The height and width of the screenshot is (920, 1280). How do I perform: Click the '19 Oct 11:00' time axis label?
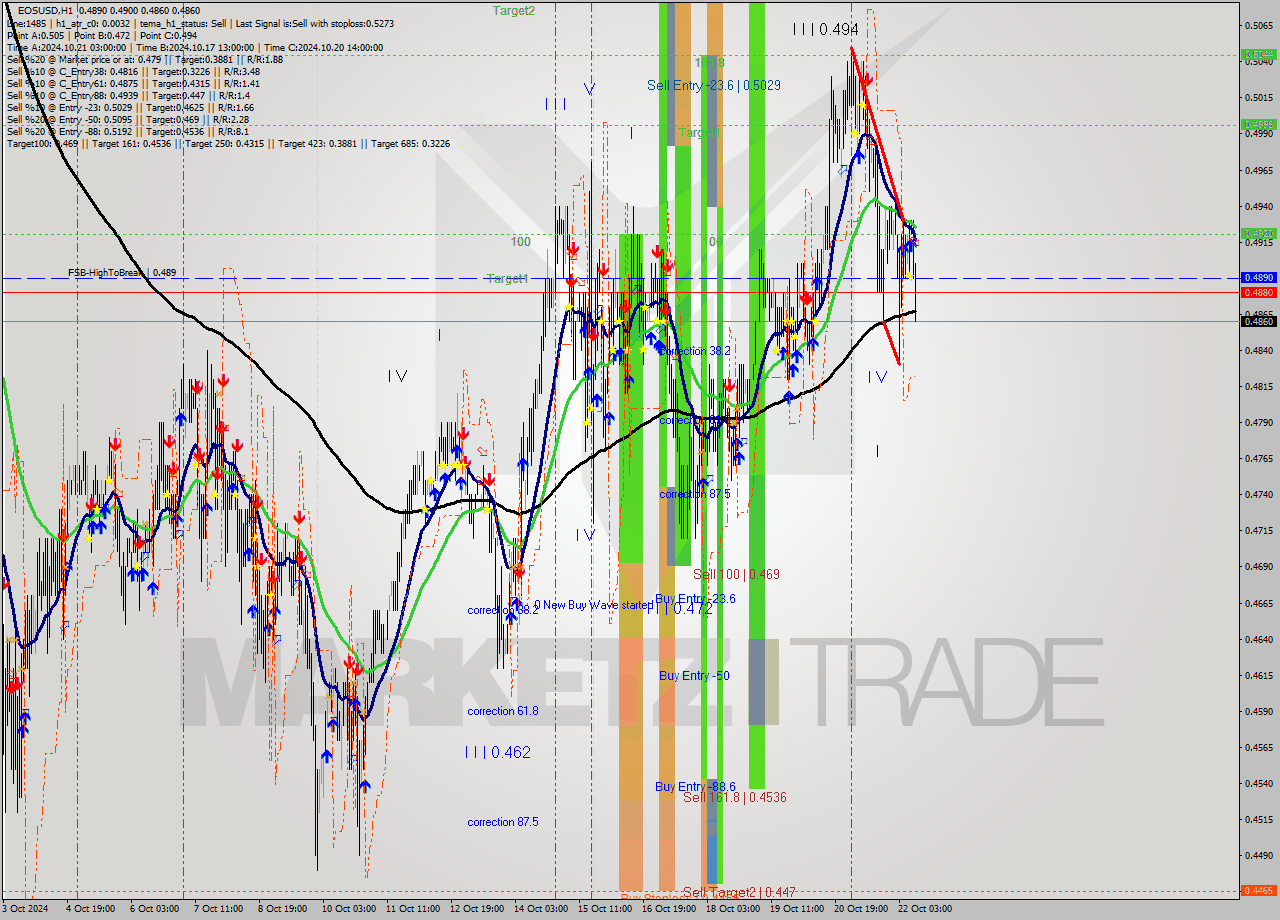[x=796, y=909]
